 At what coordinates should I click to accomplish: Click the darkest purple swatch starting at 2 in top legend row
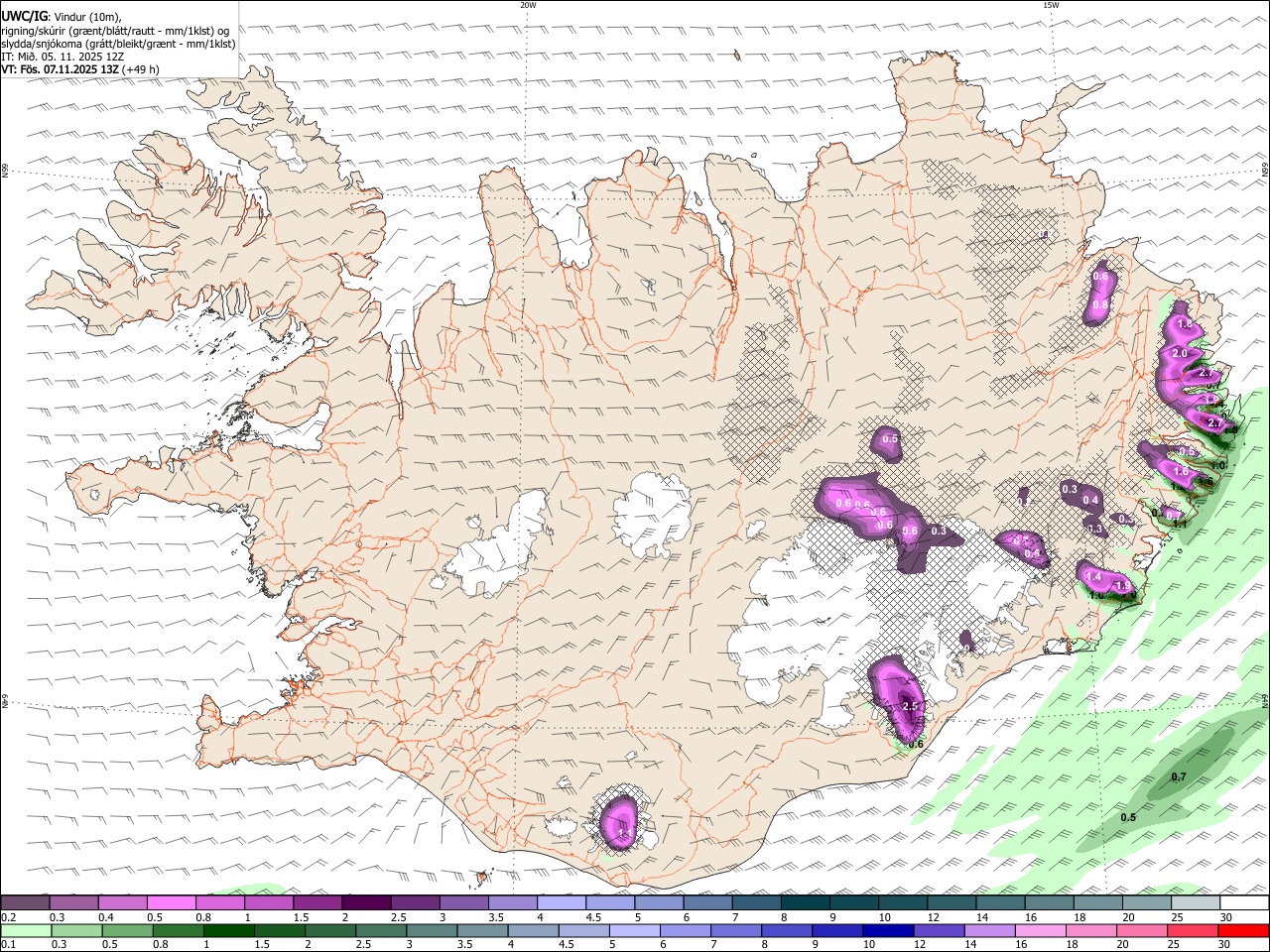[366, 903]
